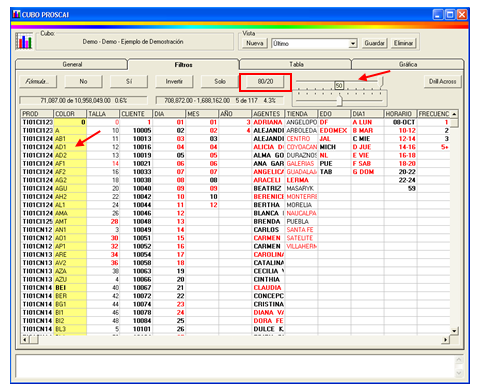Click the slider value box showing 50

point(339,86)
